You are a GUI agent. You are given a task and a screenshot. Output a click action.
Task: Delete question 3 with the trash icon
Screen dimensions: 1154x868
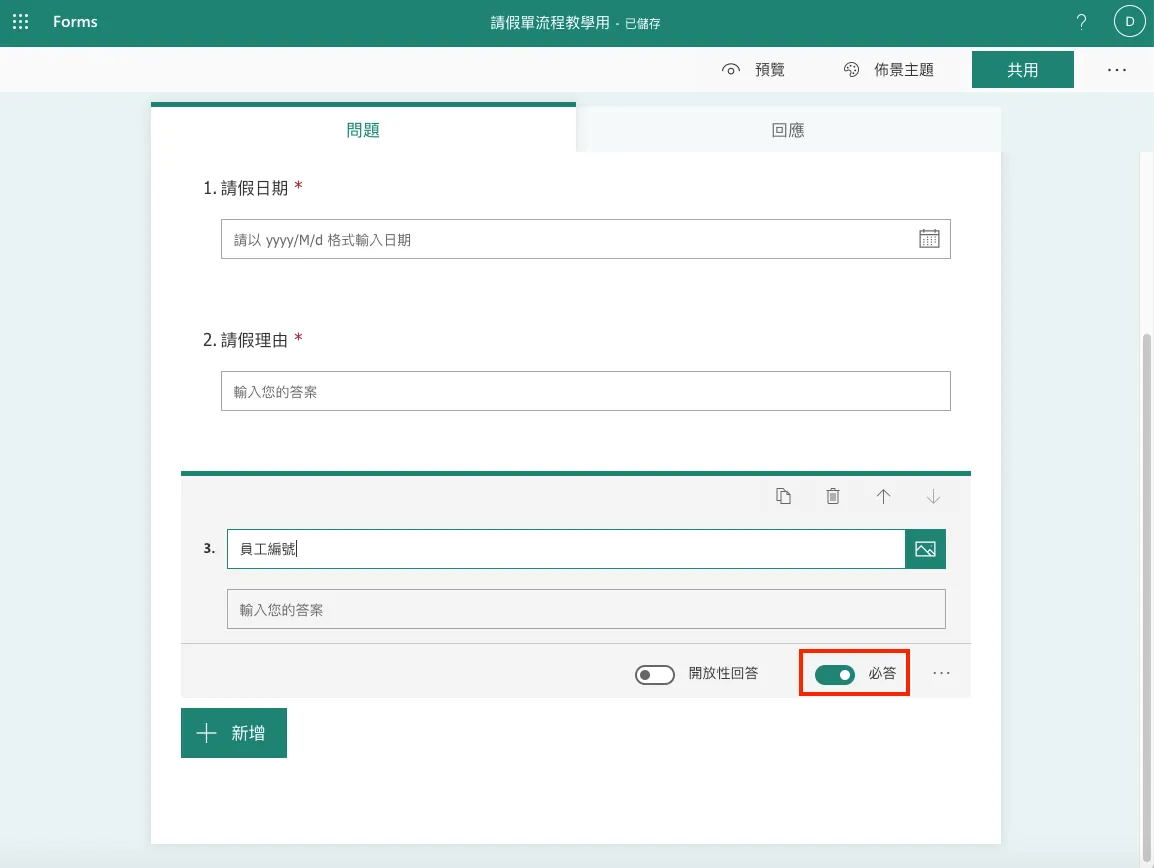click(832, 496)
